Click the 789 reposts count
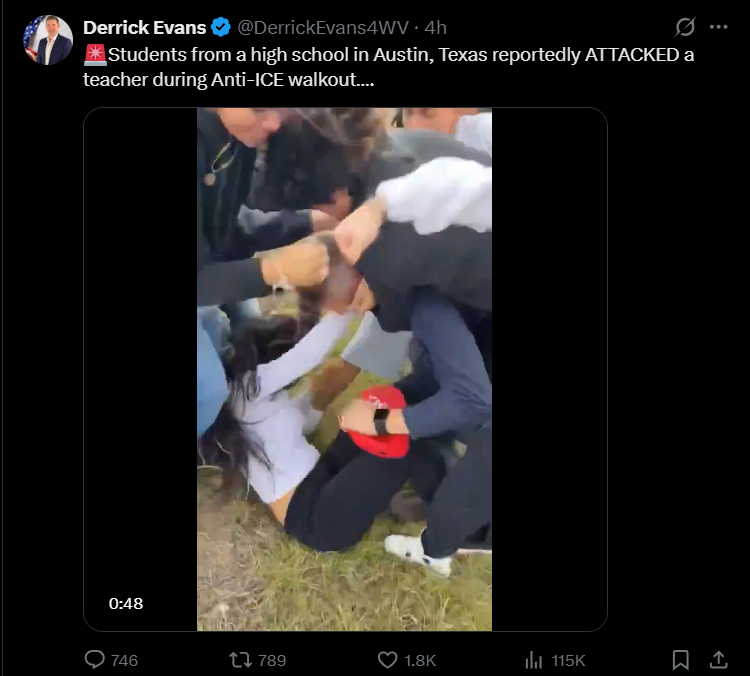 [x=272, y=661]
